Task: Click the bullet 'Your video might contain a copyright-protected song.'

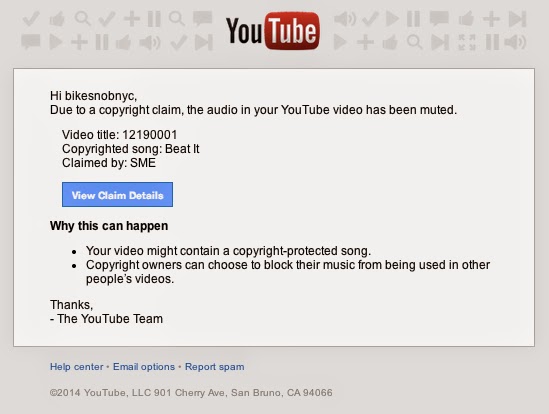Action: 228,251
